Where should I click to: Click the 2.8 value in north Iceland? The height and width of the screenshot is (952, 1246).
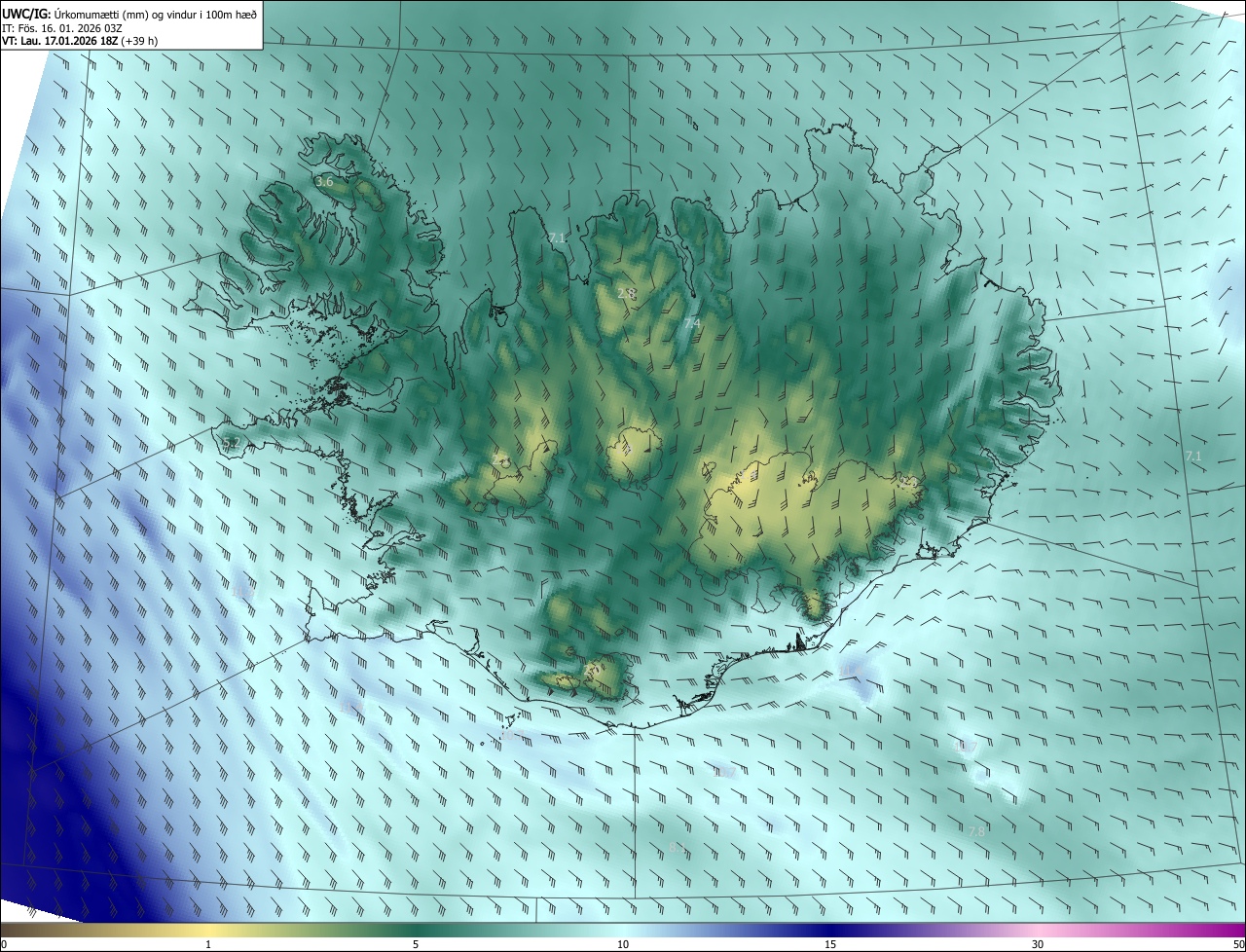[x=626, y=293]
